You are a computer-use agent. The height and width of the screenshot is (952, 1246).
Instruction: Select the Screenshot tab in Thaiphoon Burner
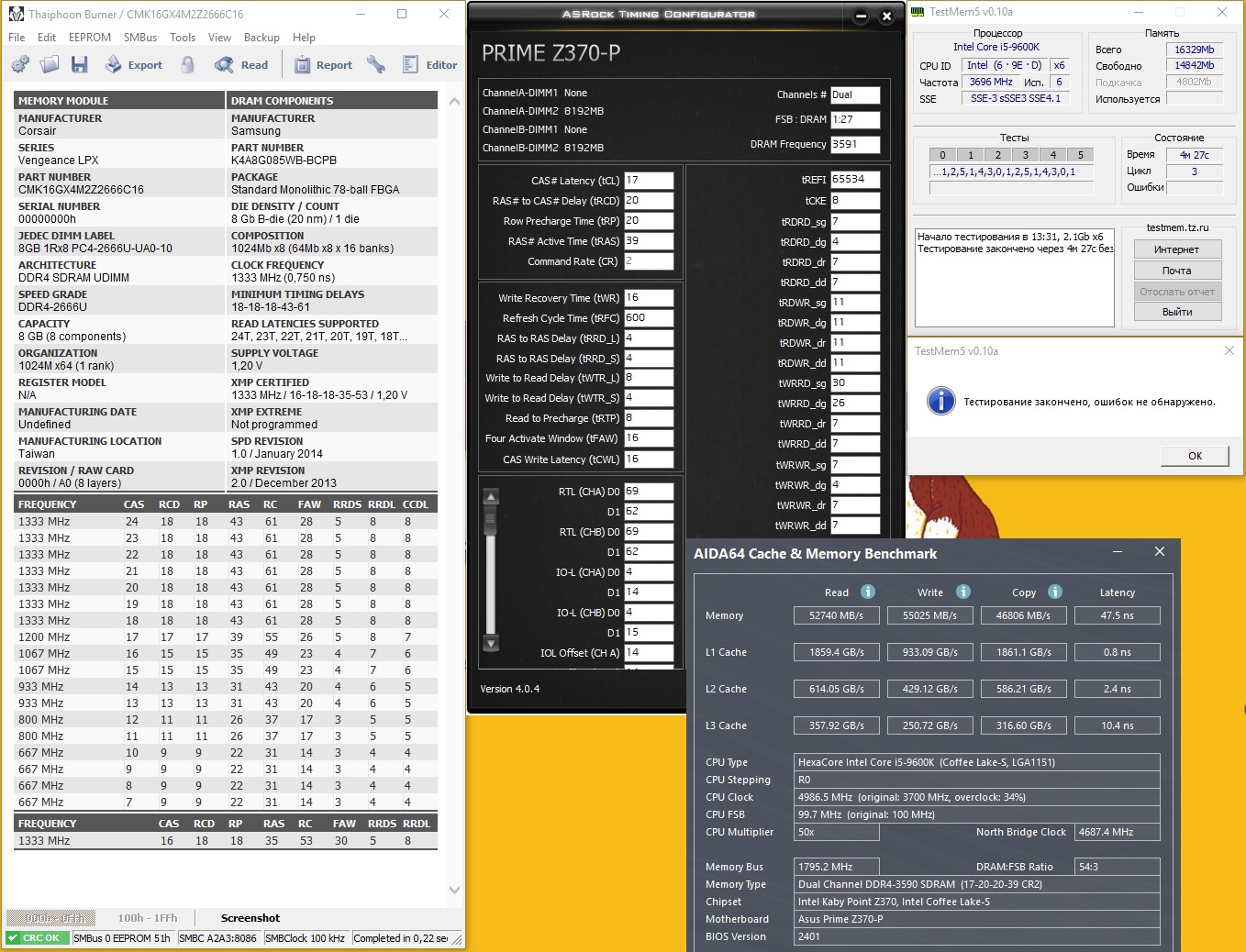(250, 918)
